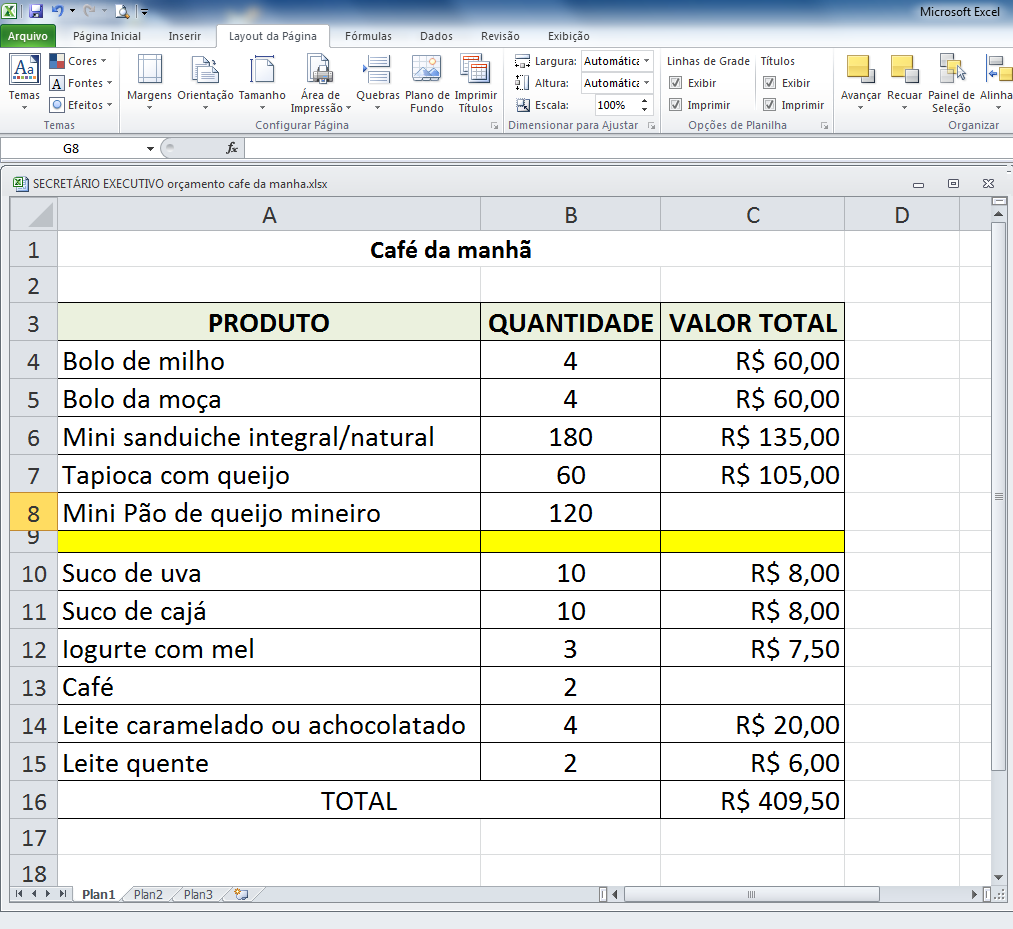Open the Arquivo file menu button

(x=28, y=36)
